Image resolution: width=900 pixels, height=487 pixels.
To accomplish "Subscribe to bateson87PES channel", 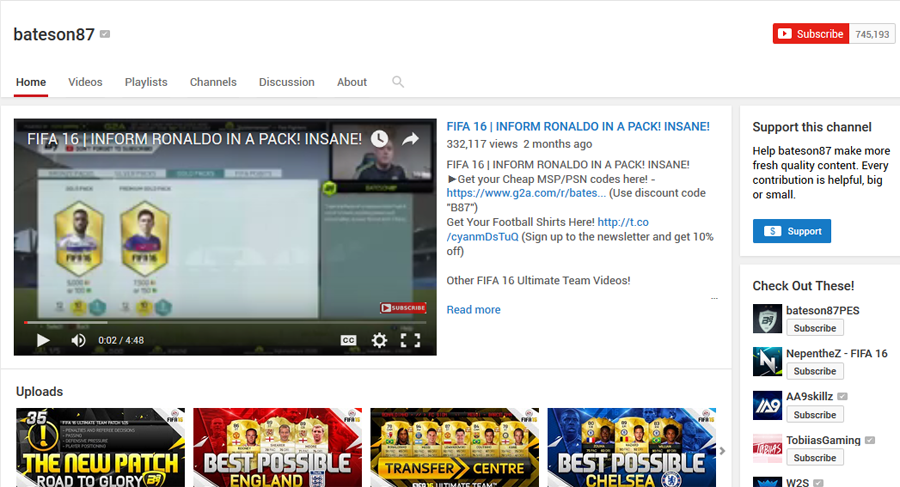I will coord(814,328).
